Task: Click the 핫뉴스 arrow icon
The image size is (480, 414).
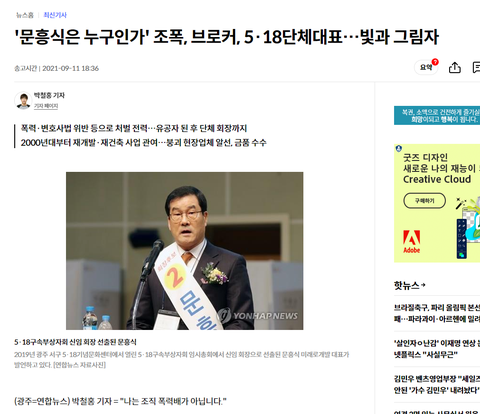Action: pos(423,285)
